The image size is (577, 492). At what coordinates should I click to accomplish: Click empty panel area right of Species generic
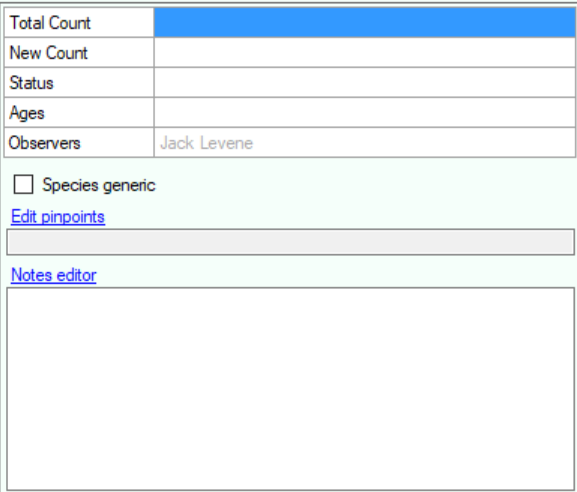tap(364, 185)
